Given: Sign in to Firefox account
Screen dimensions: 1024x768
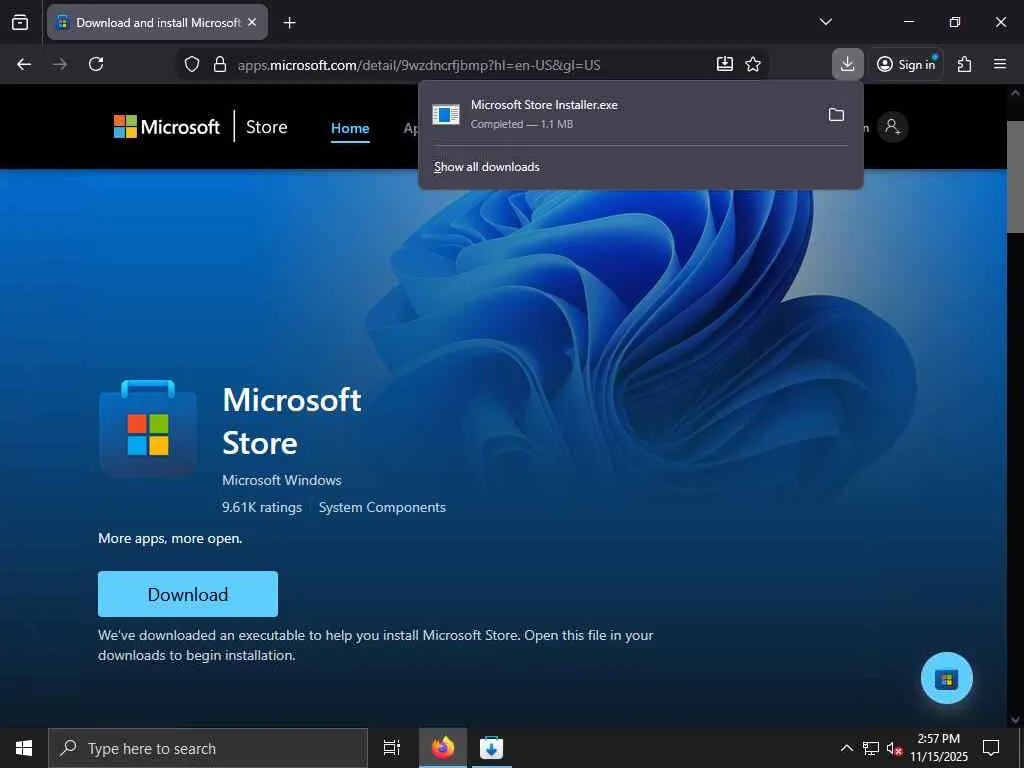Looking at the screenshot, I should pos(906,64).
